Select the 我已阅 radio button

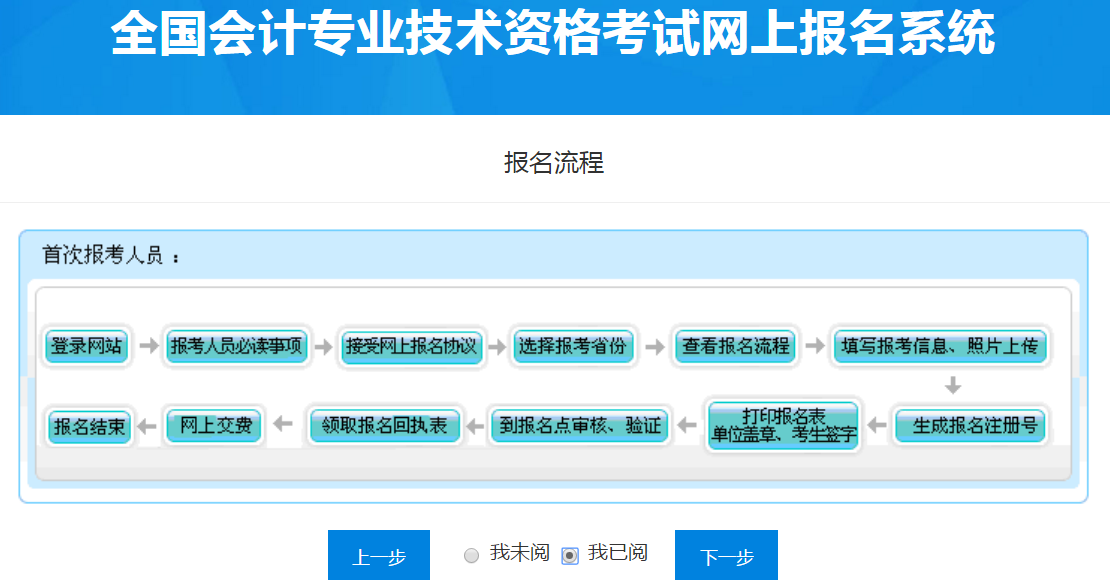568,553
